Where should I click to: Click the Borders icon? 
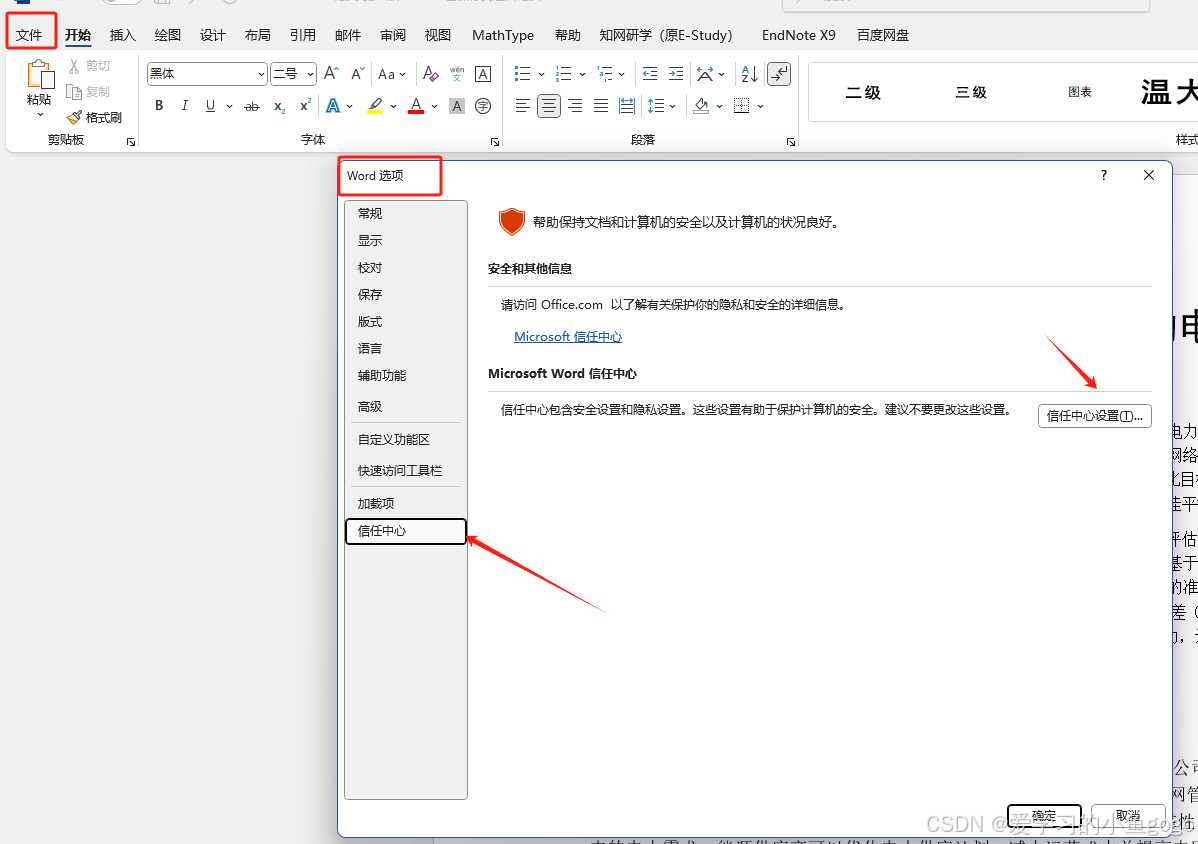pos(741,105)
